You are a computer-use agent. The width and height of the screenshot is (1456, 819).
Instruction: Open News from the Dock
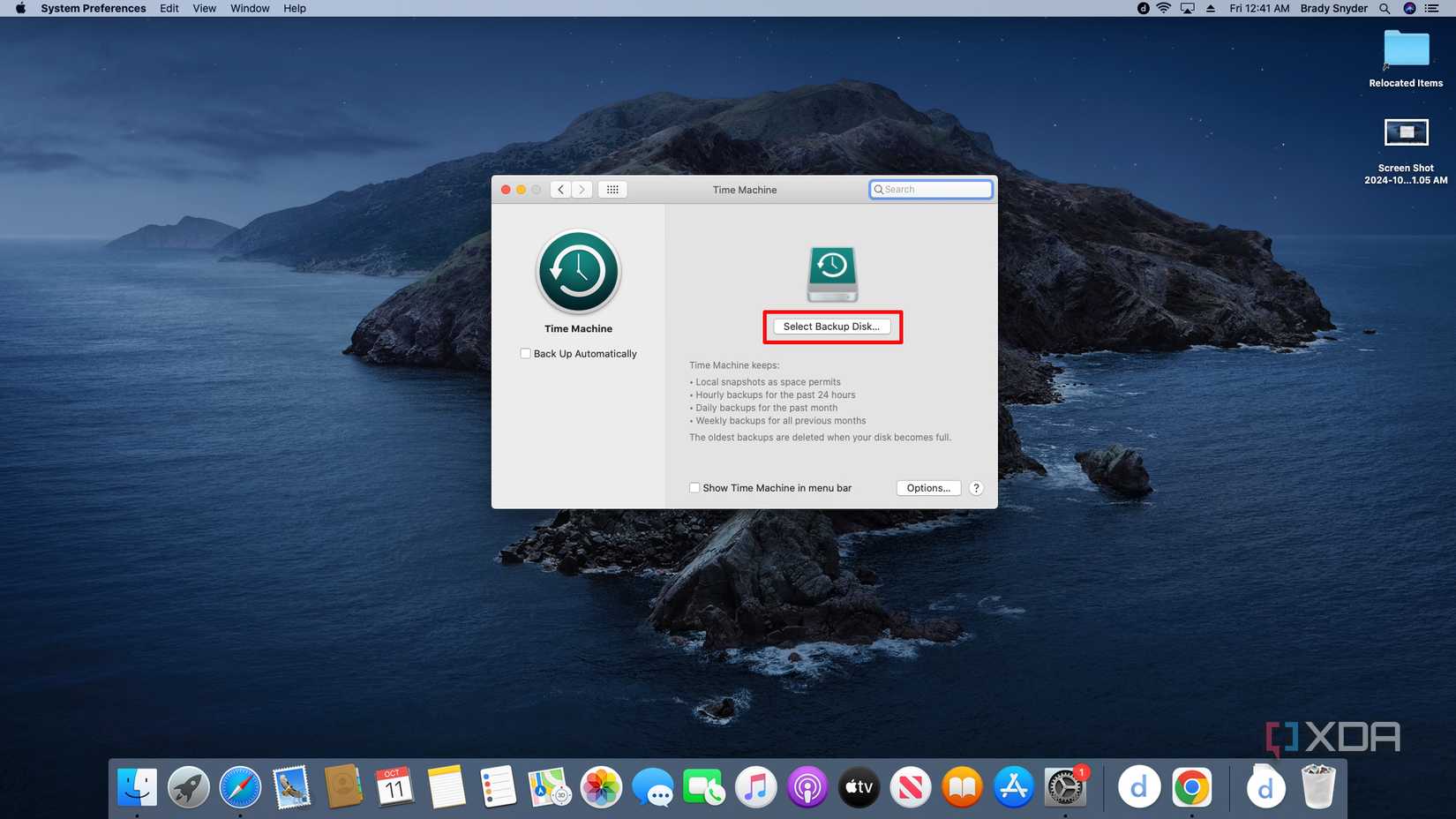911,787
